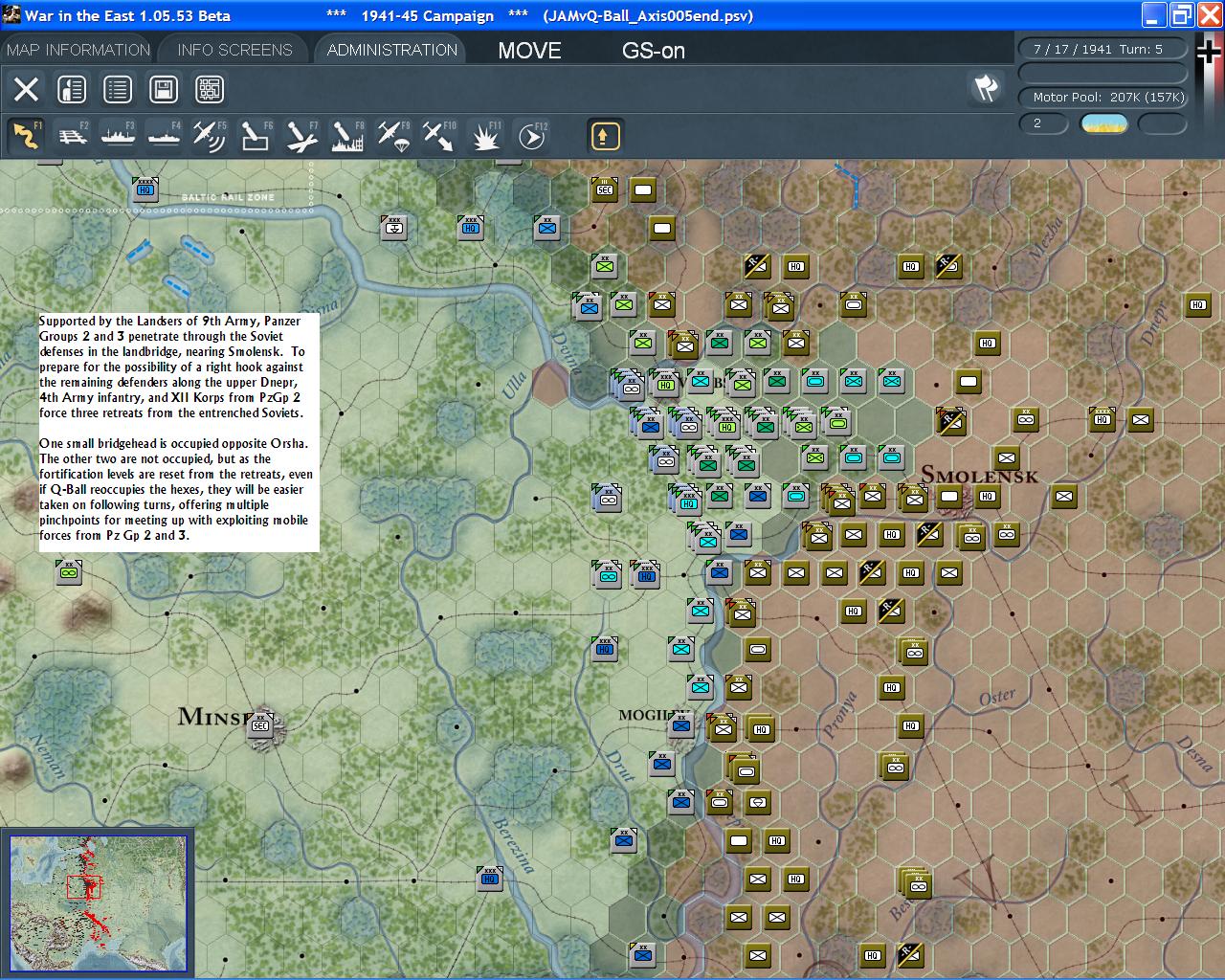The image size is (1225, 980).
Task: Click the sky-and-ground weather indicator
Action: click(x=1103, y=123)
